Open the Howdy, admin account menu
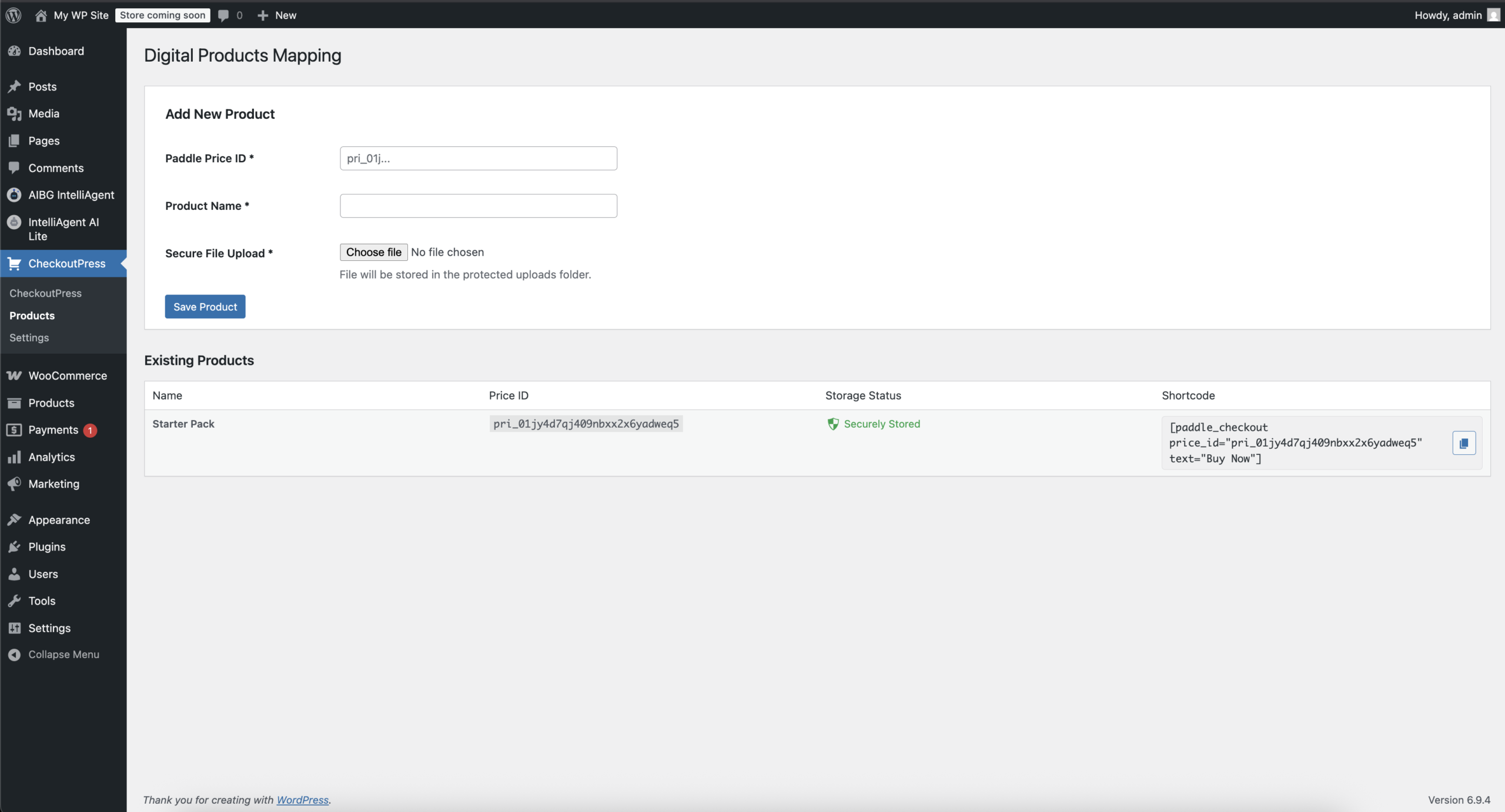The height and width of the screenshot is (812, 1505). pos(1457,15)
